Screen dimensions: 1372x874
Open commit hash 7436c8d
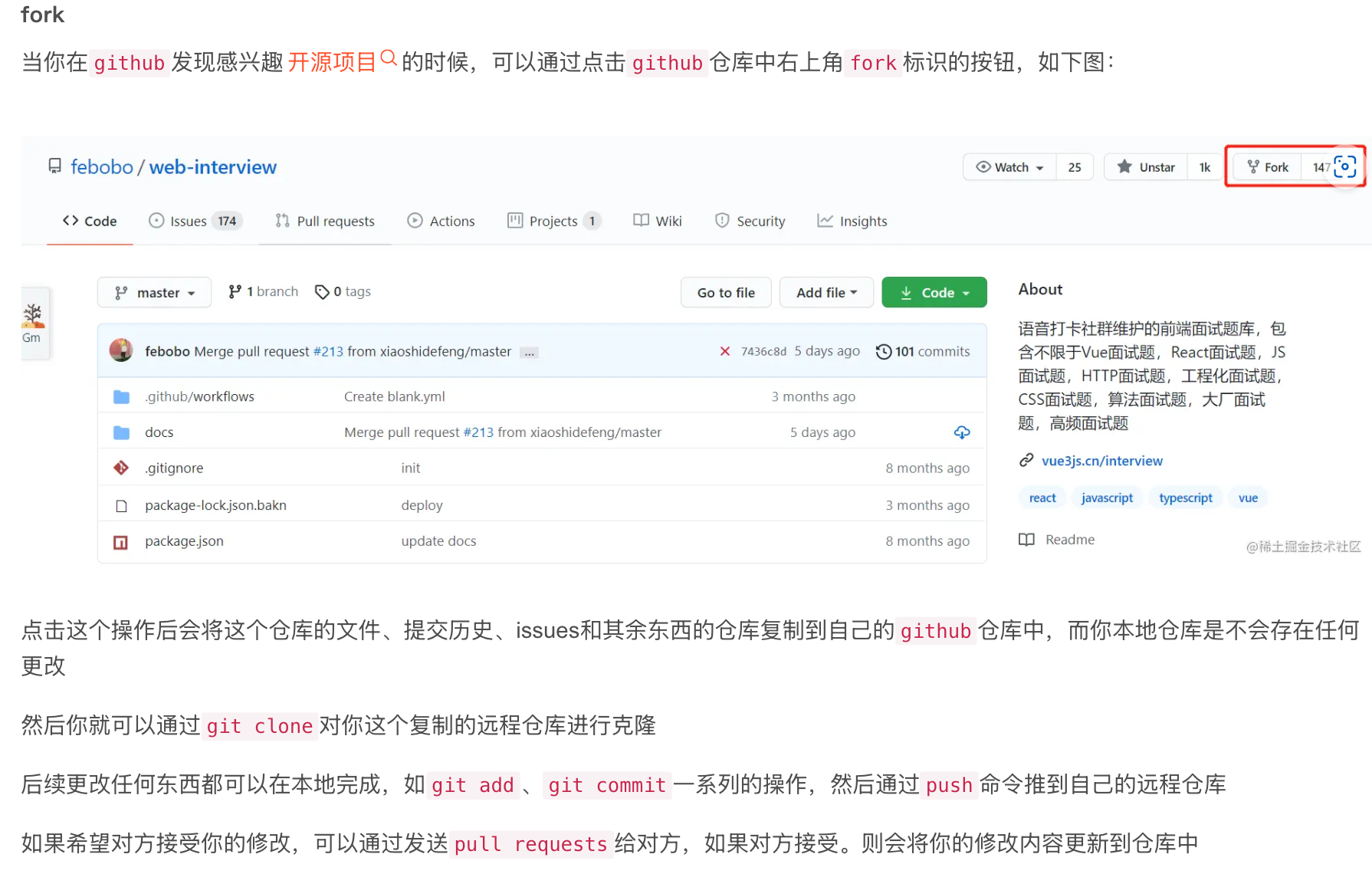click(x=763, y=351)
